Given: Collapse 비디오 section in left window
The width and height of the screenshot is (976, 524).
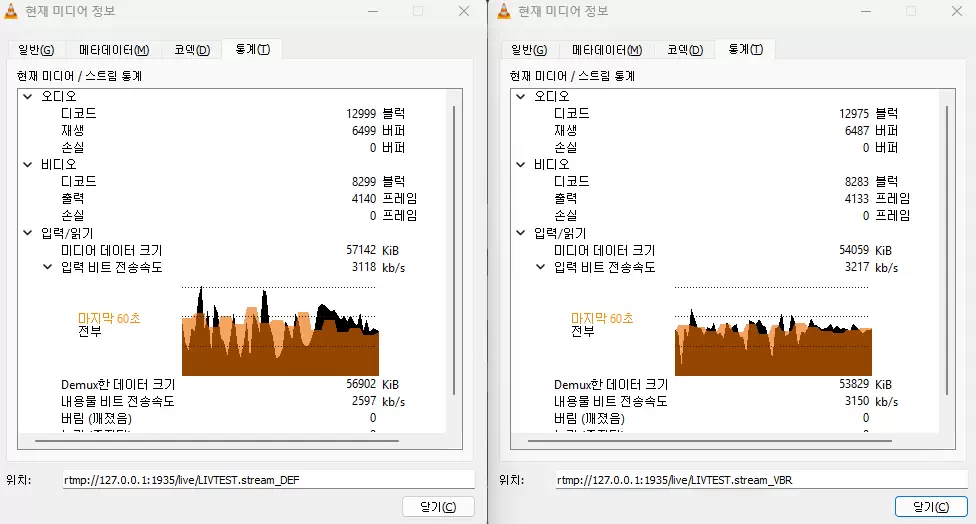Looking at the screenshot, I should click(27, 164).
